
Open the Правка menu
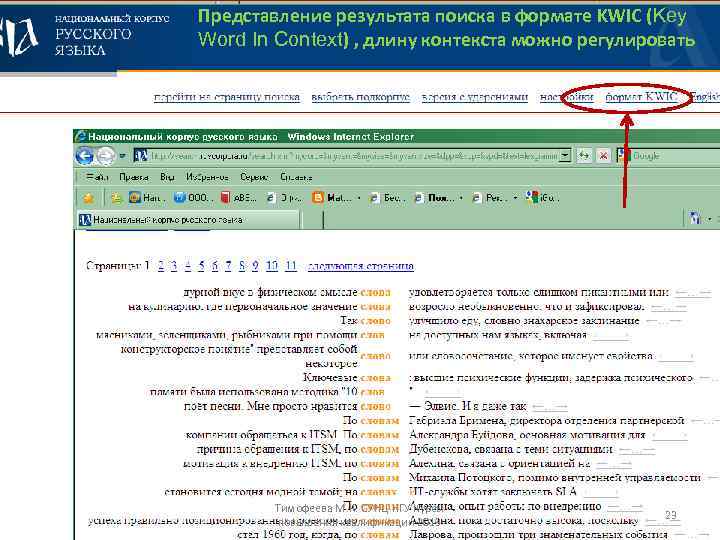click(134, 177)
